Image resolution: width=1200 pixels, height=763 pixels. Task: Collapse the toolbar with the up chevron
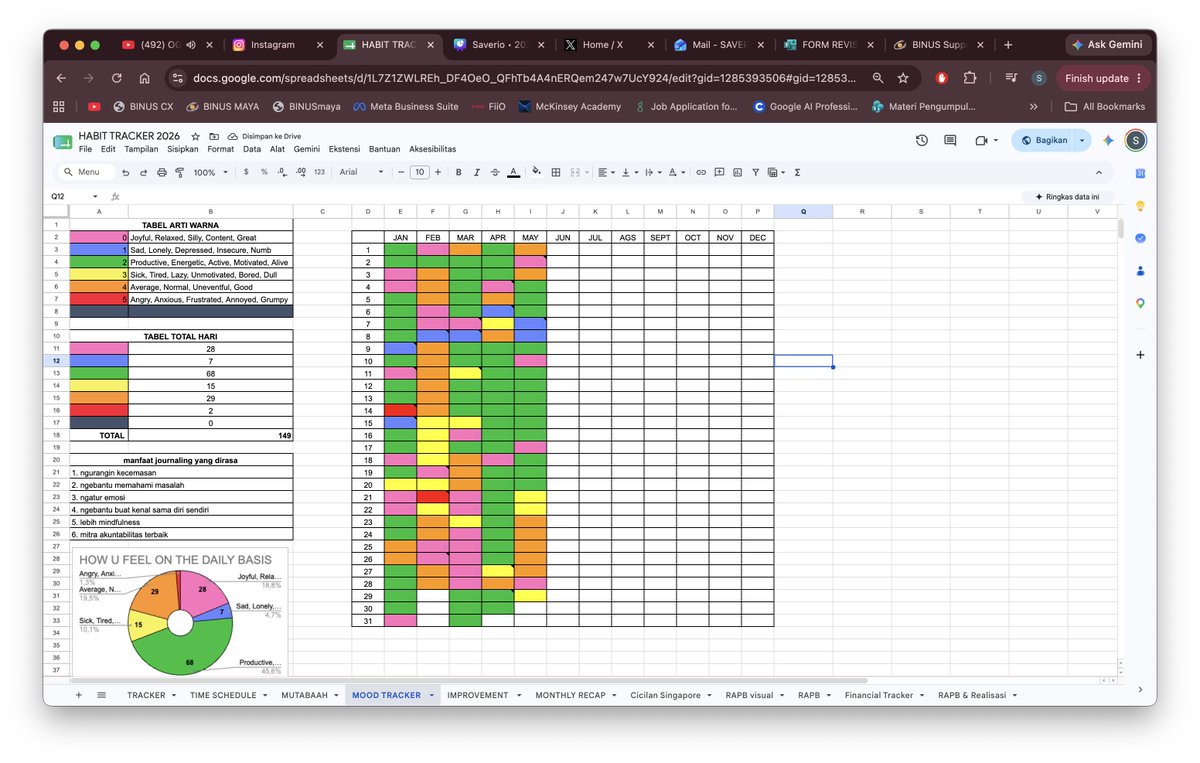tap(1100, 172)
